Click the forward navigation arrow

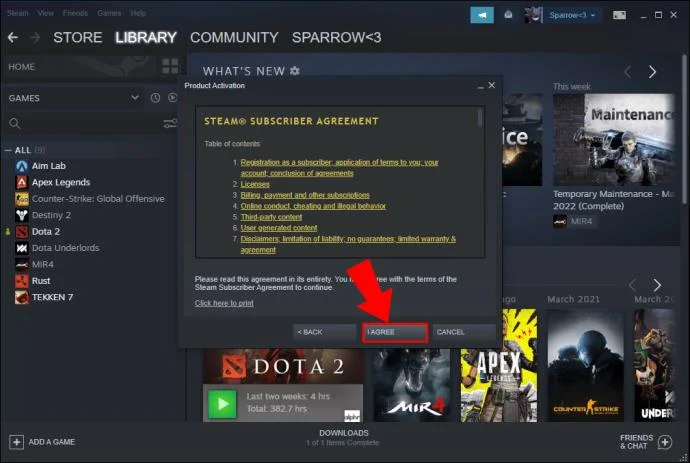pos(35,37)
